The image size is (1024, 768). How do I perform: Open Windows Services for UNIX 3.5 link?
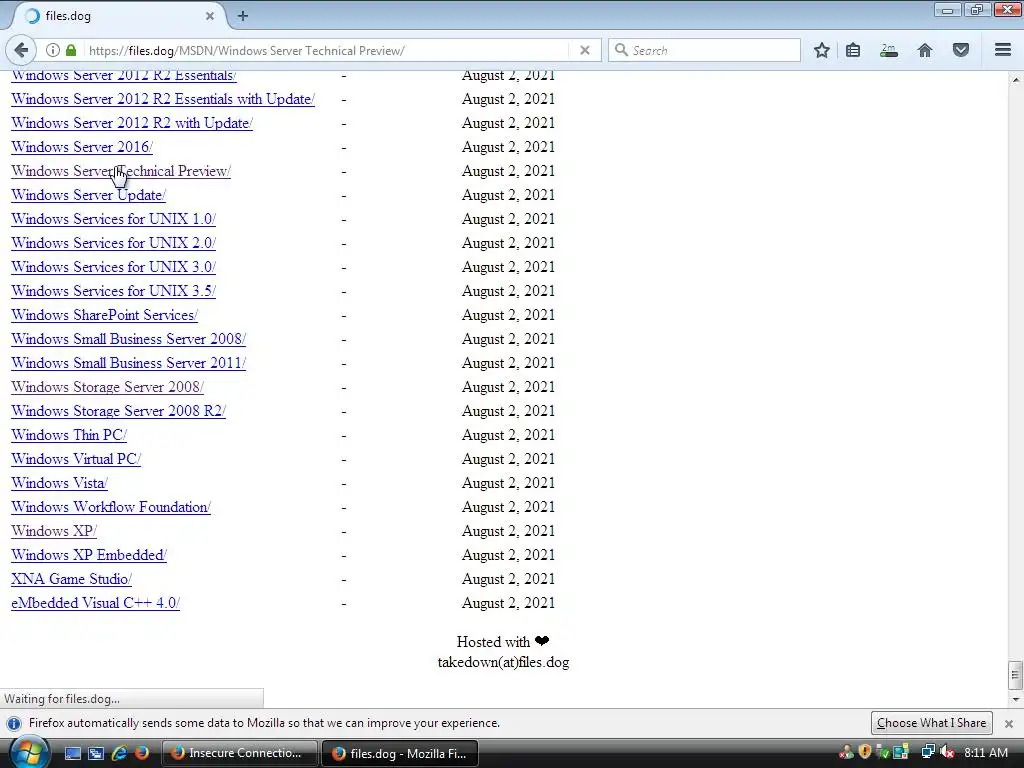tap(113, 291)
